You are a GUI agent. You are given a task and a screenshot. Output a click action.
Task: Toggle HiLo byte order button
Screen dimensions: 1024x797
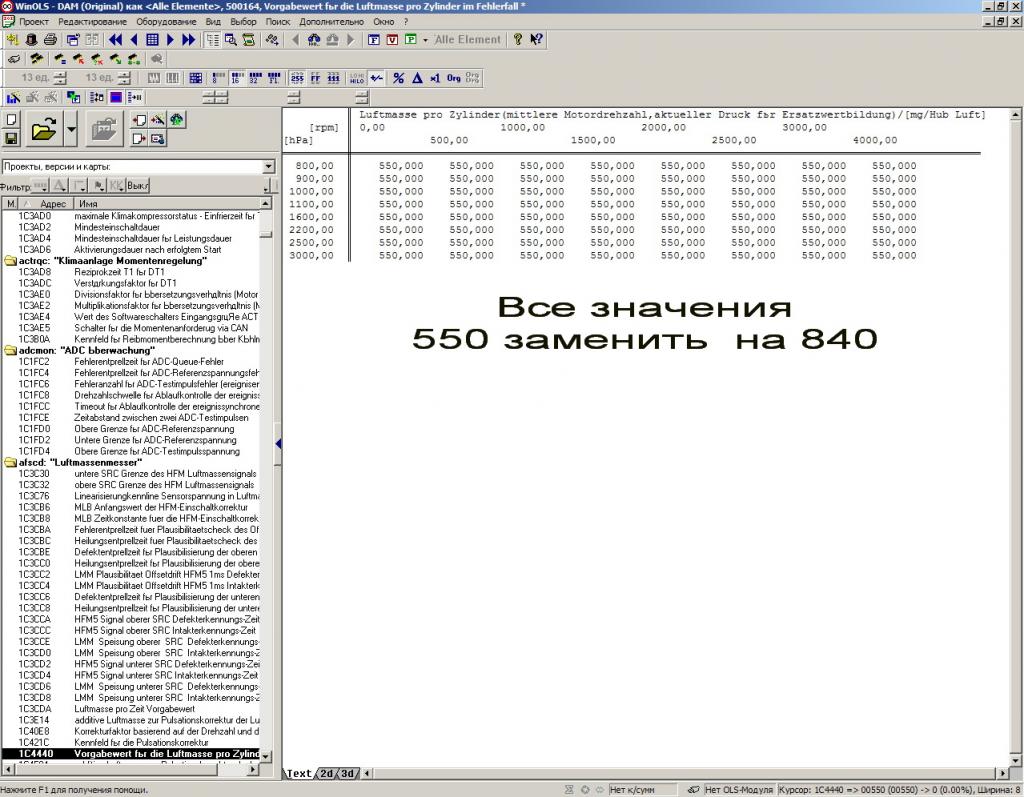point(357,78)
